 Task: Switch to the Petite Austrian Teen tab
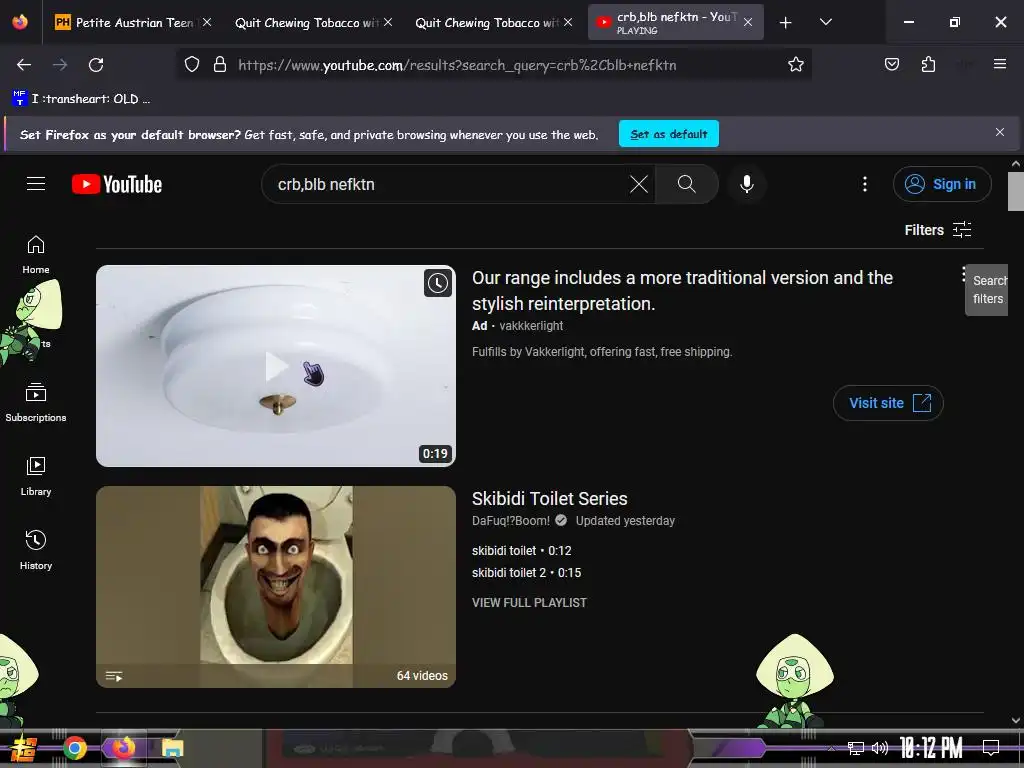[131, 22]
